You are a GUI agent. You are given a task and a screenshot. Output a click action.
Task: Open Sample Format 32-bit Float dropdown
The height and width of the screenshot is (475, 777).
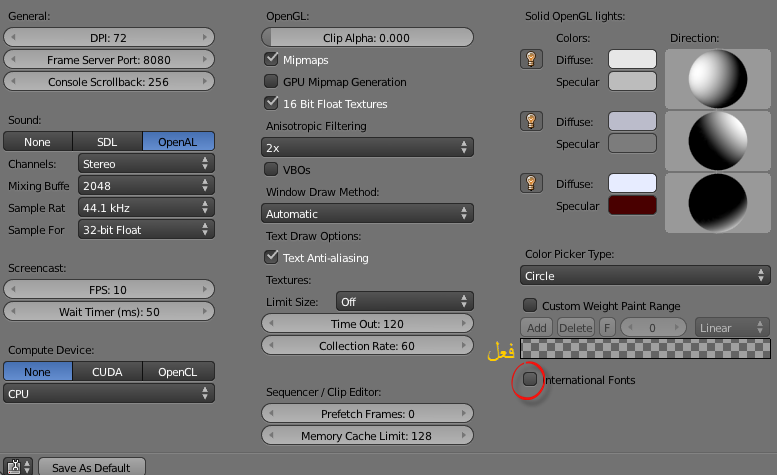pyautogui.click(x=146, y=229)
